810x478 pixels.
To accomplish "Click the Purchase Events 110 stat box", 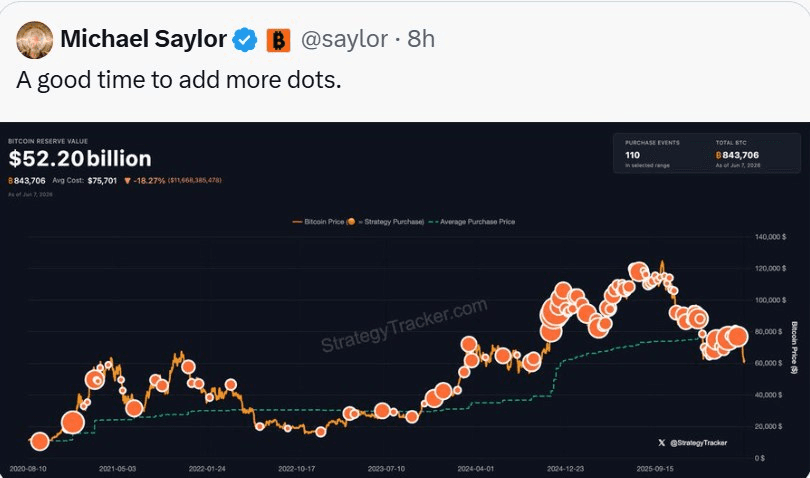I will click(x=652, y=154).
